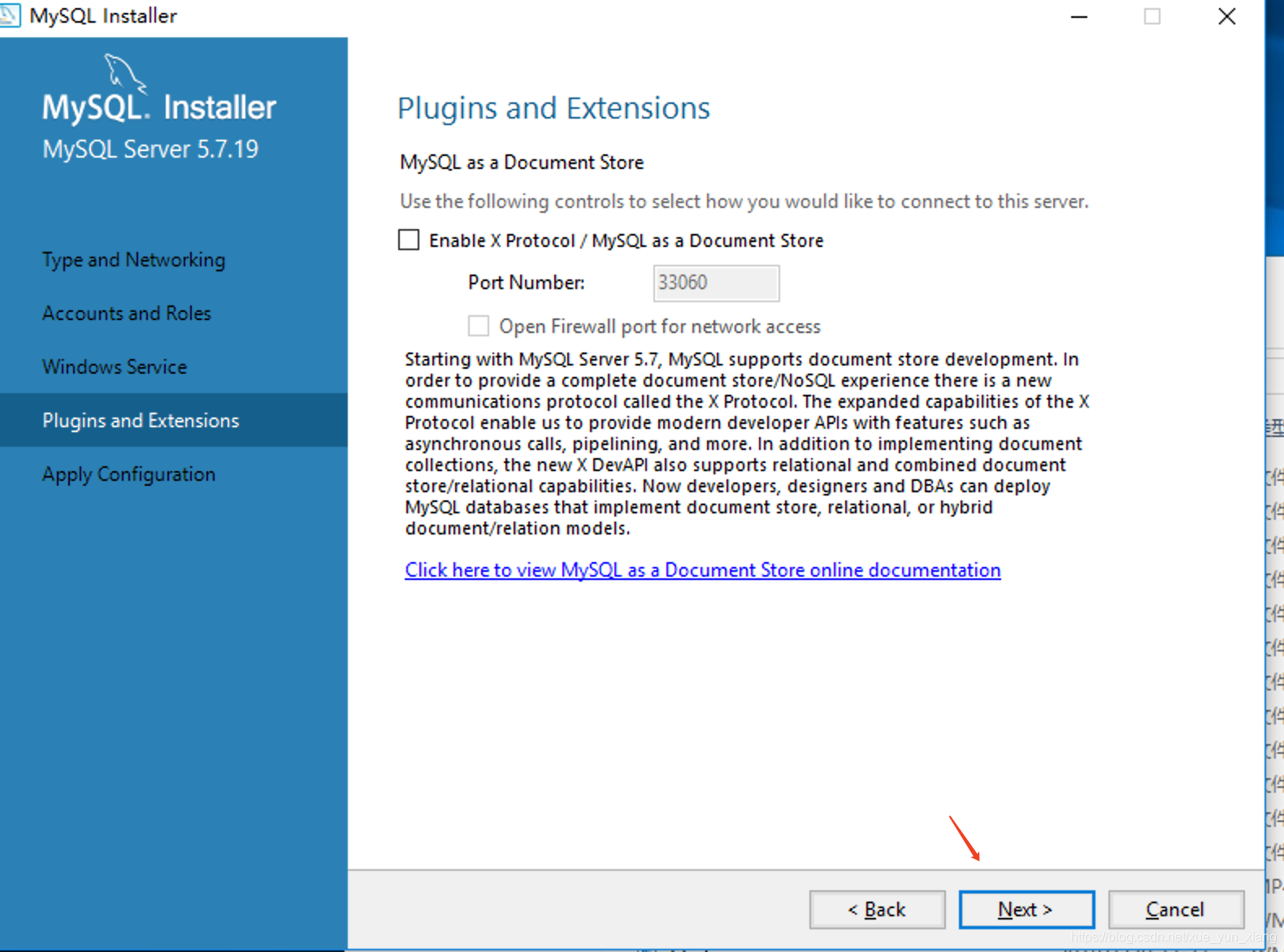Open the Apply Configuration step

pos(129,474)
